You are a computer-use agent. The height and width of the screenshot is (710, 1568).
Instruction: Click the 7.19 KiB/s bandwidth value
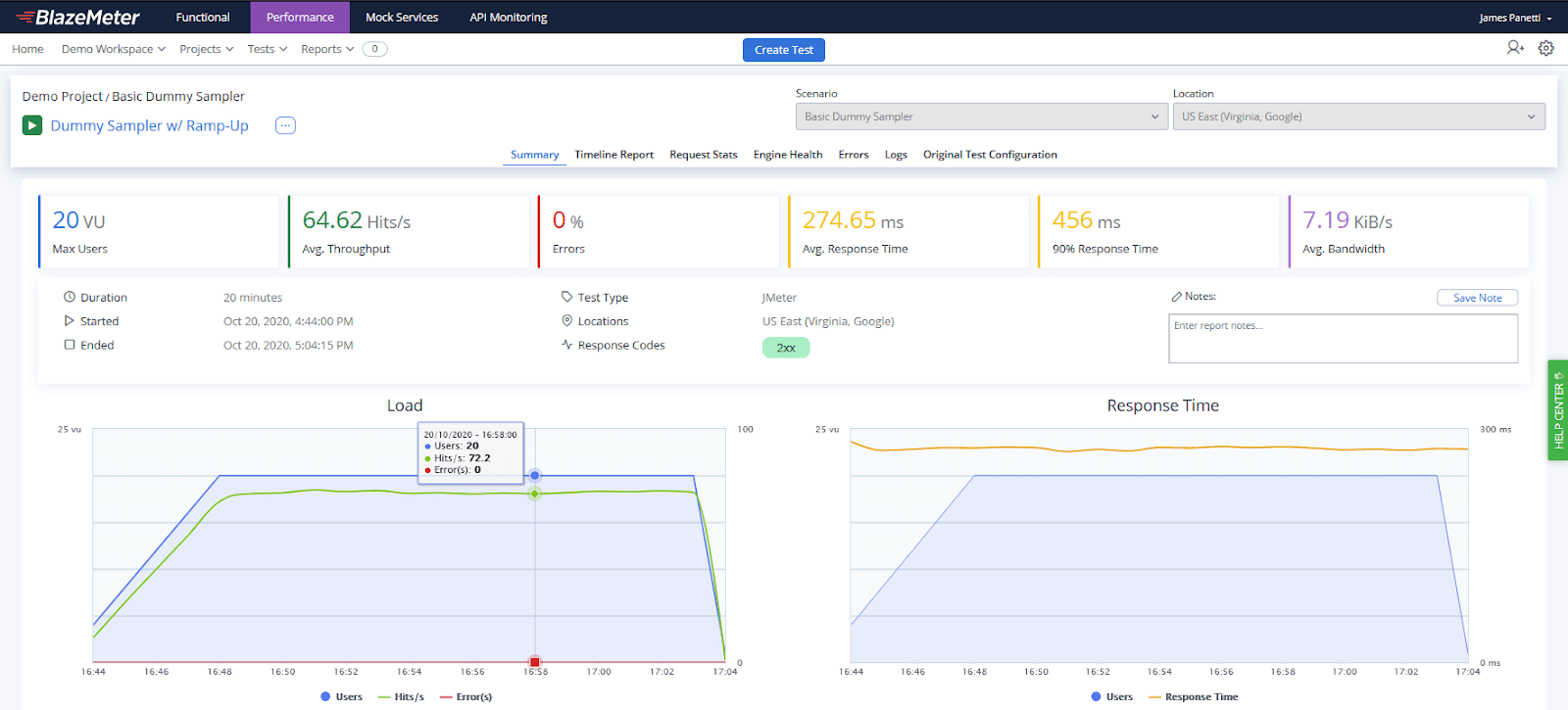point(1347,221)
